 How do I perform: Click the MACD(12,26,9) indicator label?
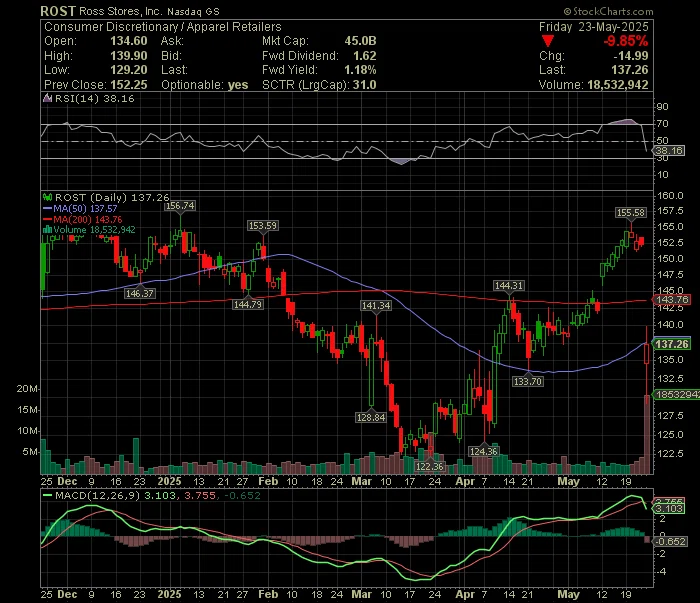pos(98,495)
